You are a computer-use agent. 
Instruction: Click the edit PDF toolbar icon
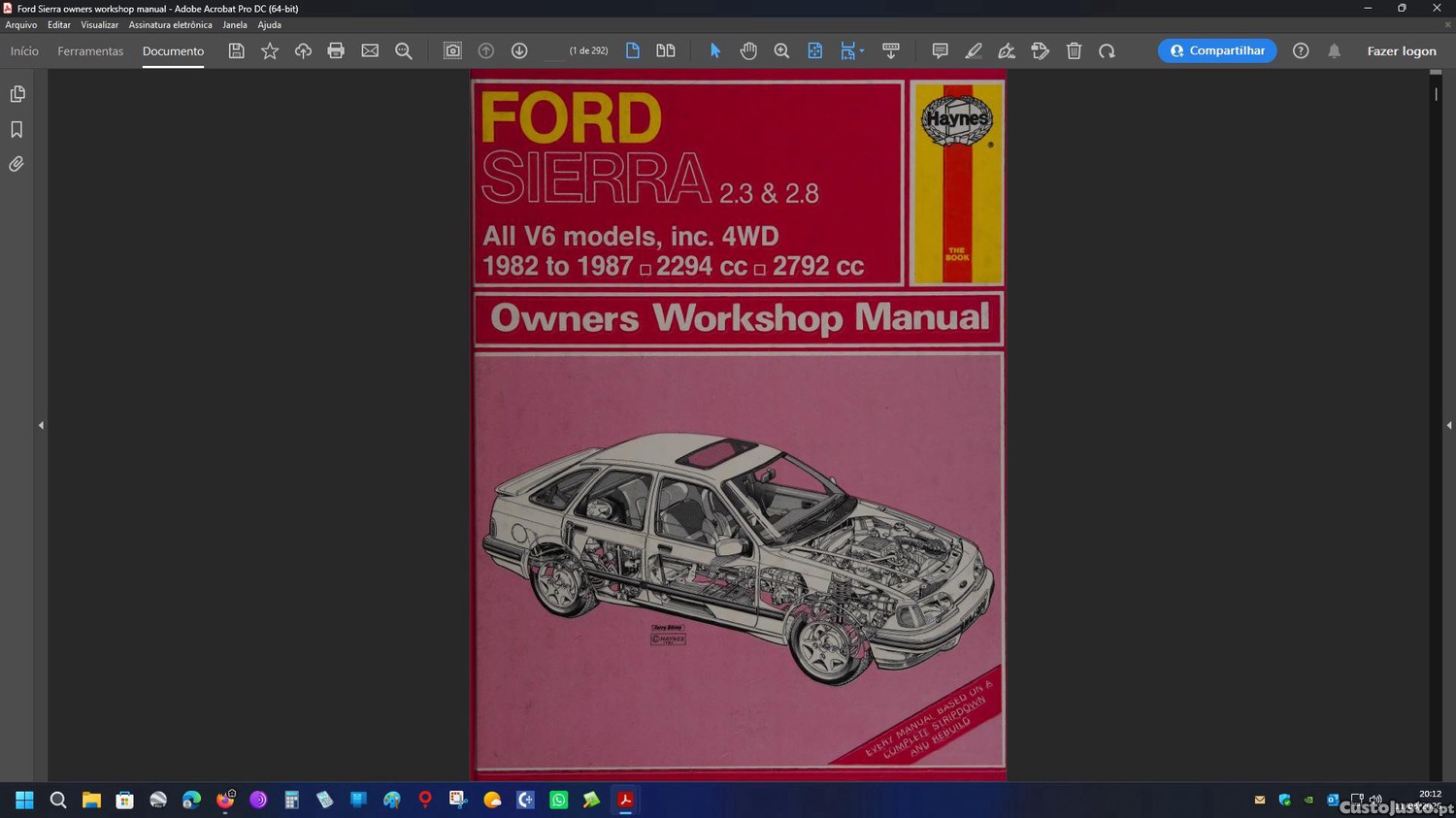pos(1041,50)
